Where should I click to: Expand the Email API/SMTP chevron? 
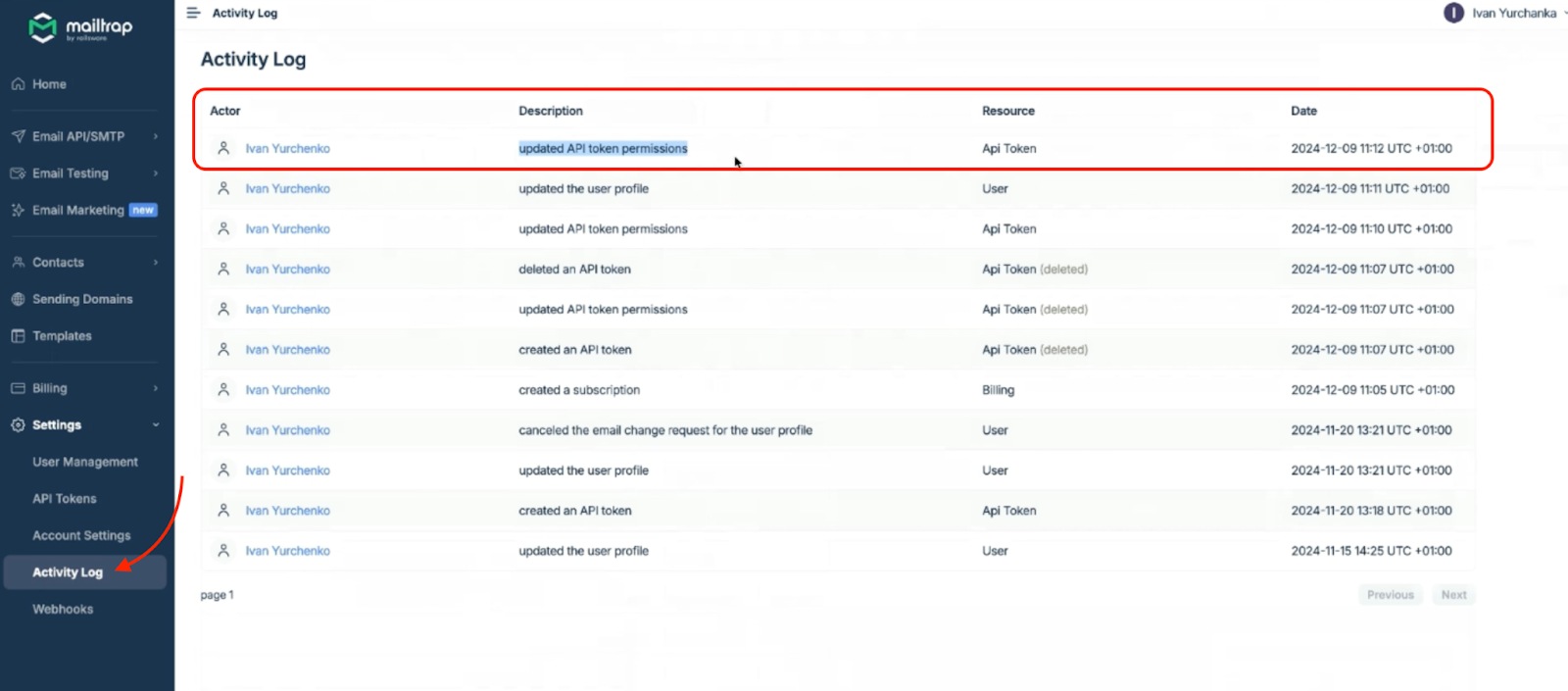(156, 136)
